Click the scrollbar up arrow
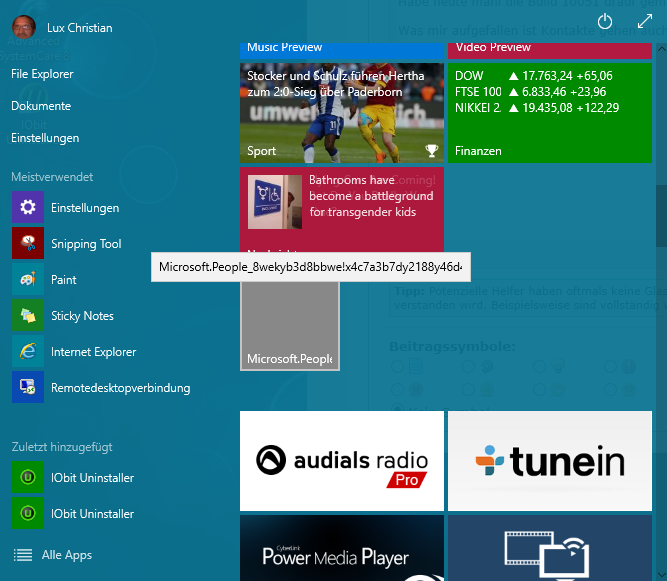 coord(661,49)
